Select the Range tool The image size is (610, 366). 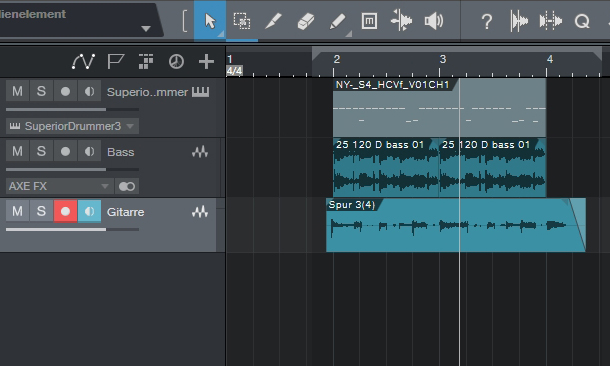(242, 21)
